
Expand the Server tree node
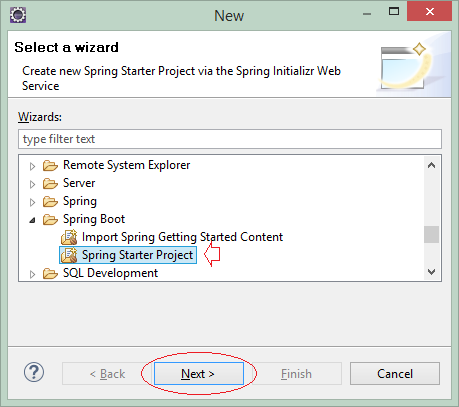[32, 184]
